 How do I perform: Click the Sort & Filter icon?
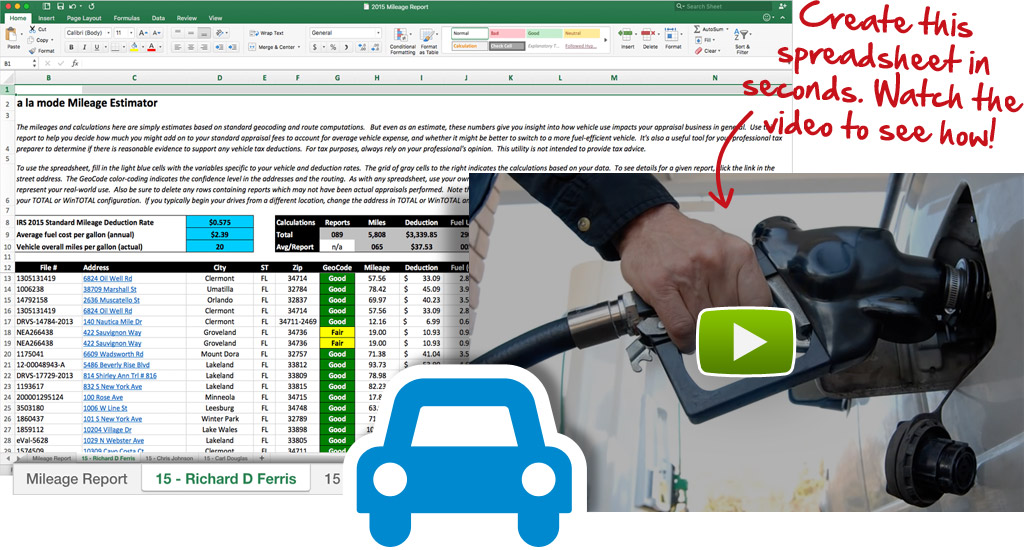click(x=742, y=35)
